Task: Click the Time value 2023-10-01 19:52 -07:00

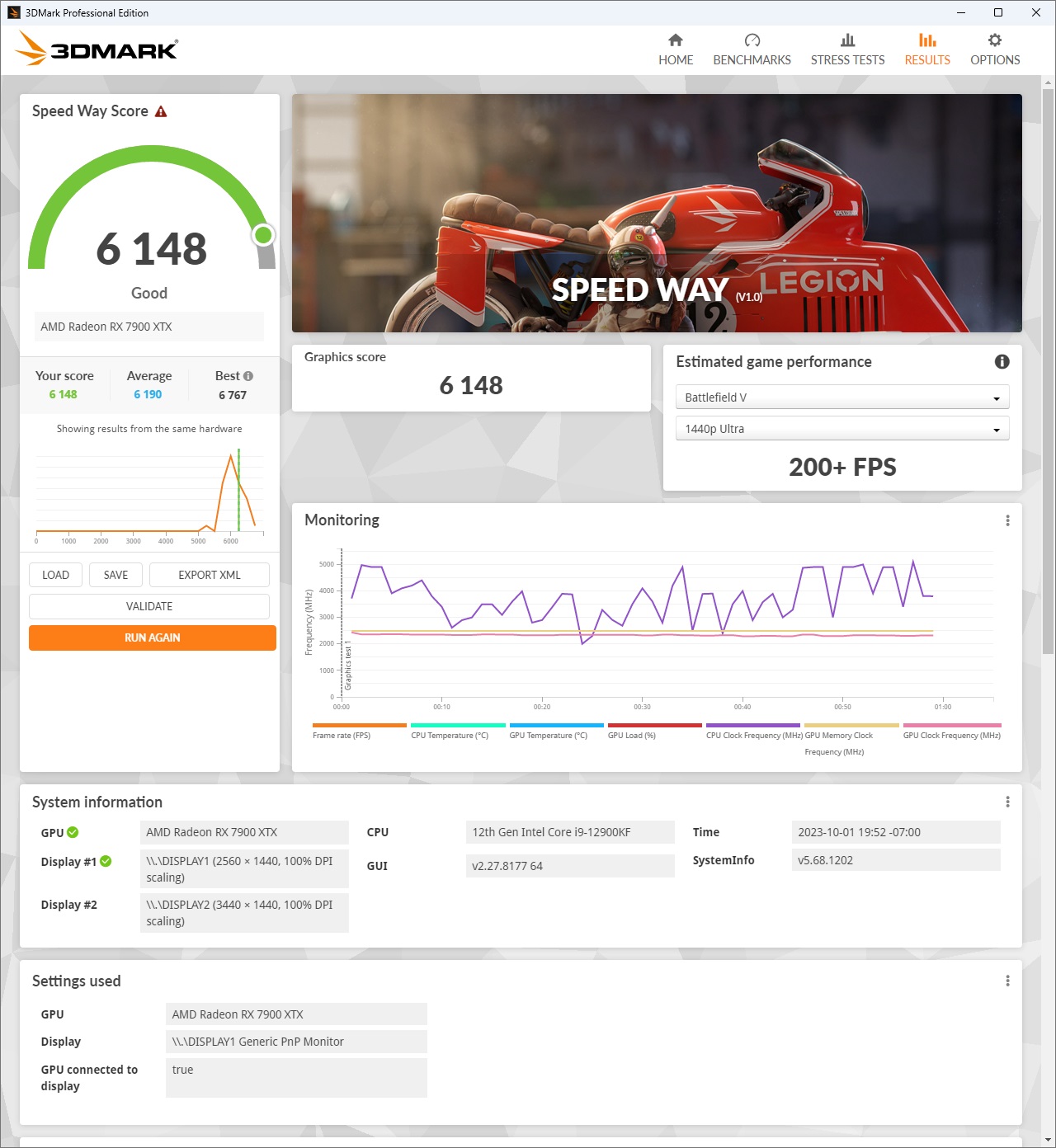Action: [896, 832]
